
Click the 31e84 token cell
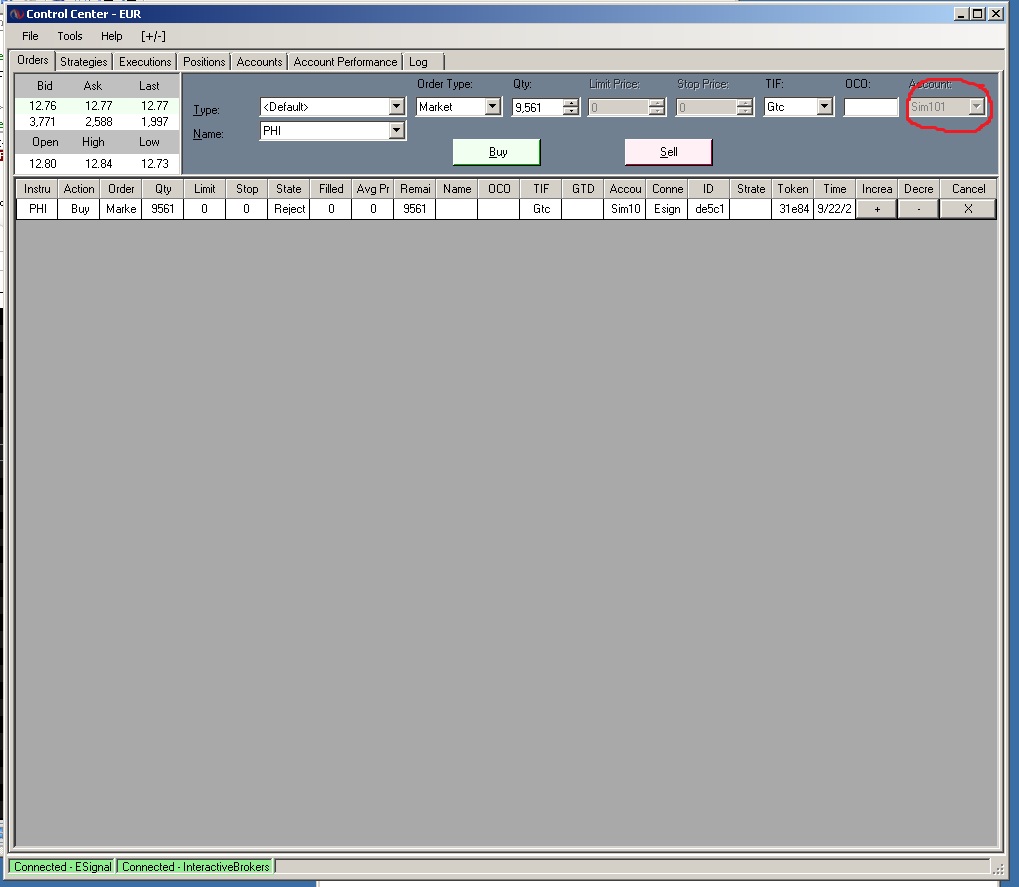click(x=793, y=209)
